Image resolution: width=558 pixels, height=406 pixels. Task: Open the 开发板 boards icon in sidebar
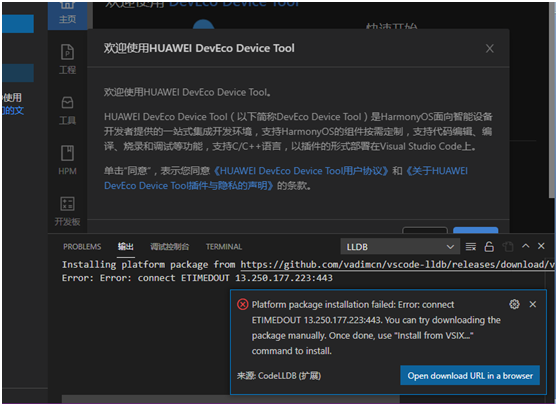pyautogui.click(x=67, y=211)
